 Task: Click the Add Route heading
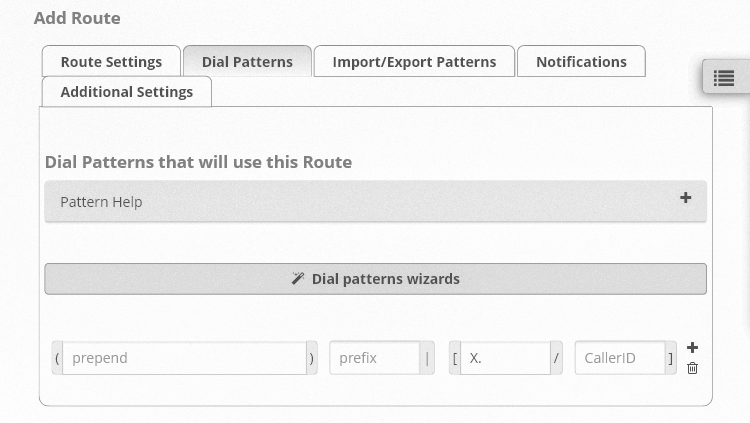point(77,18)
